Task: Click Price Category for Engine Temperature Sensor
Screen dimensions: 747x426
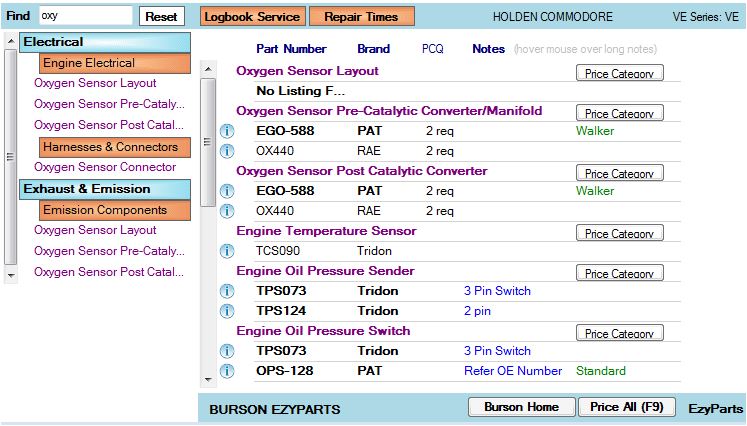Action: point(620,233)
